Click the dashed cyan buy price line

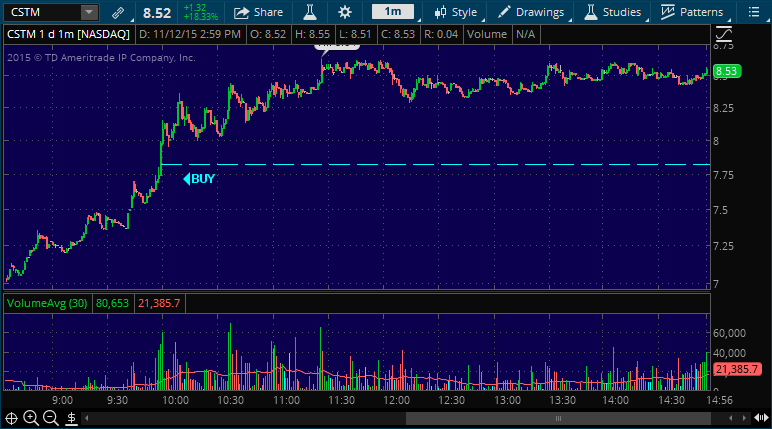(435, 165)
